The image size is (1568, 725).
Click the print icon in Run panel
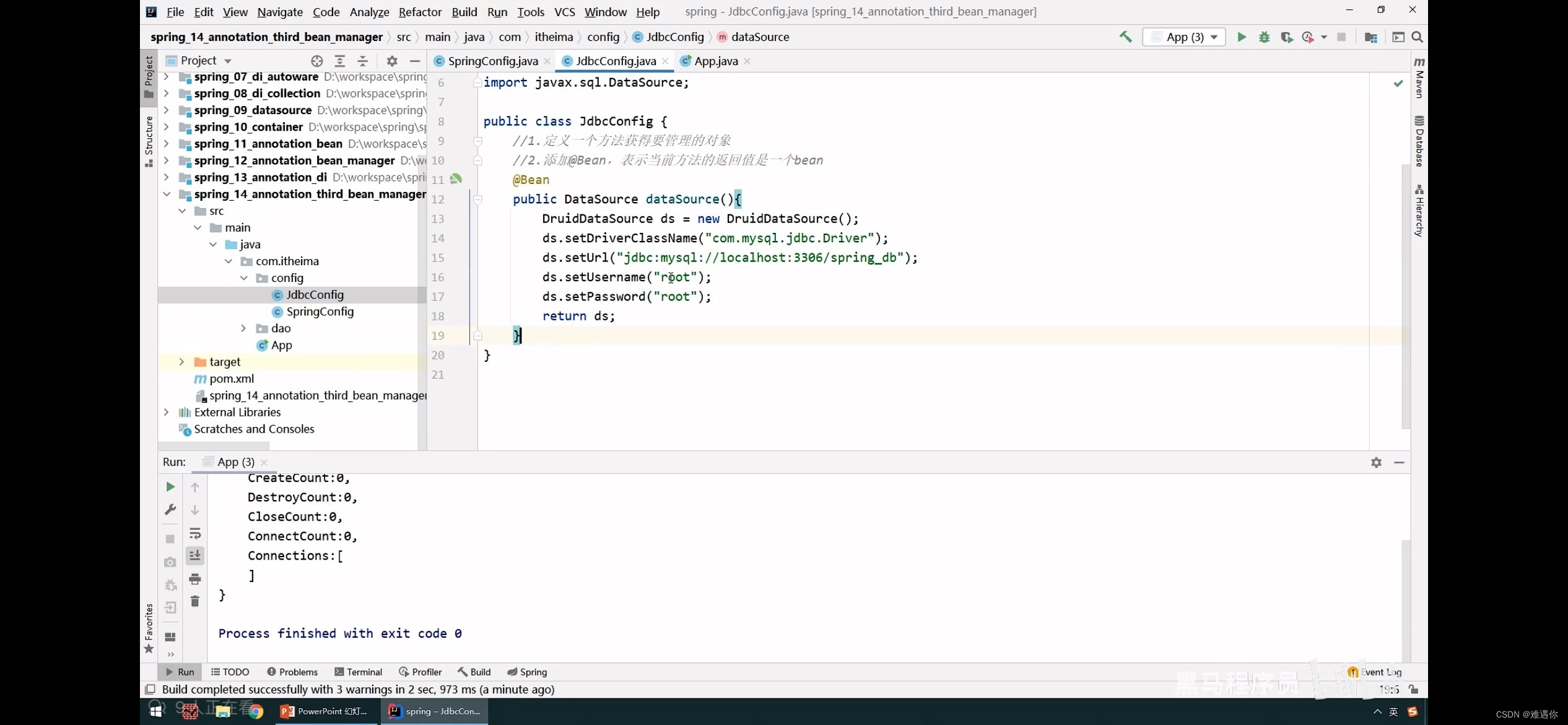195,579
